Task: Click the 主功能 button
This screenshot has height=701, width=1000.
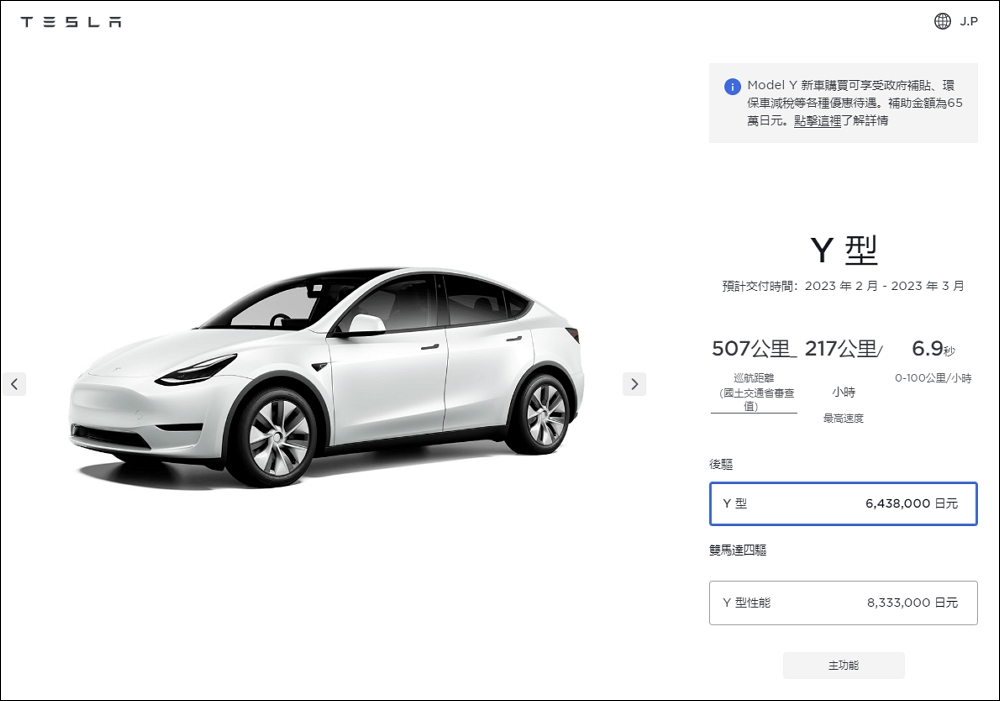Action: click(843, 665)
